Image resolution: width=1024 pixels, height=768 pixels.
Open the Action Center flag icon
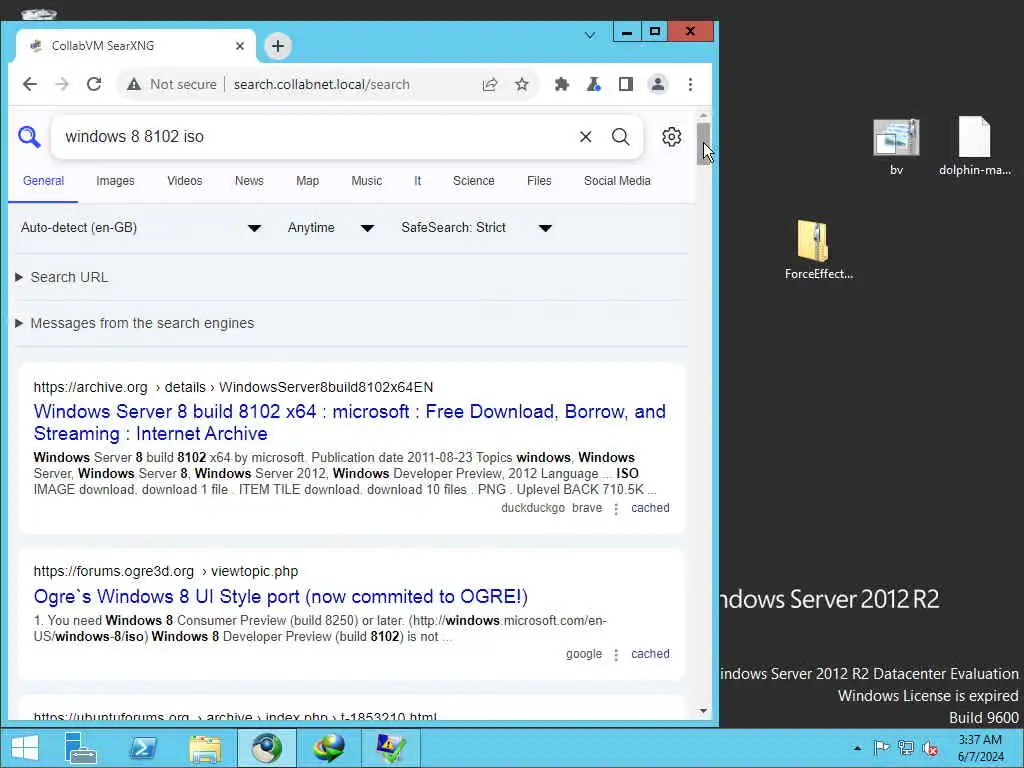coord(882,748)
